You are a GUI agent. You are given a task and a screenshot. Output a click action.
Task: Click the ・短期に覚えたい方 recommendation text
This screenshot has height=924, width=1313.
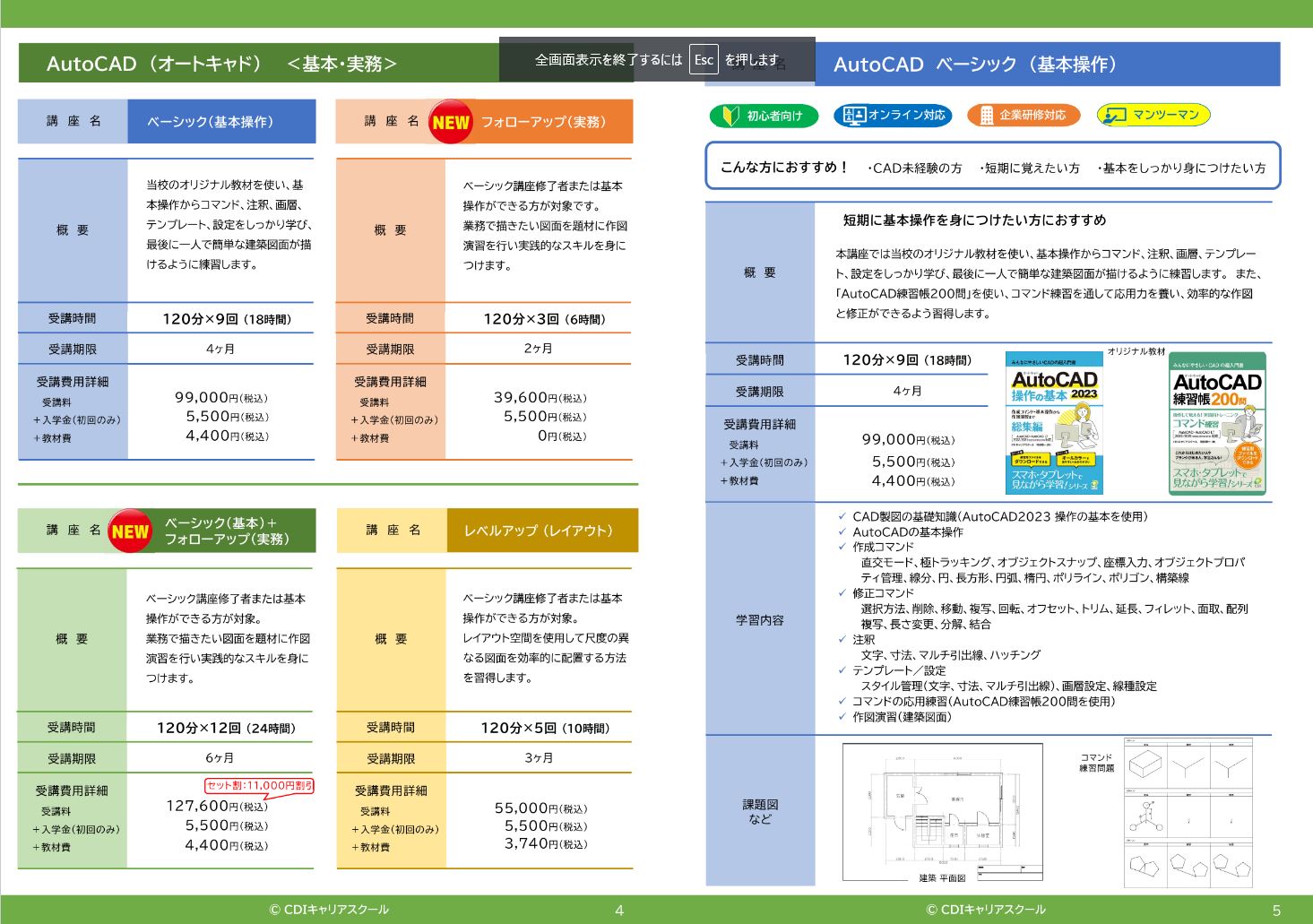tap(1028, 168)
